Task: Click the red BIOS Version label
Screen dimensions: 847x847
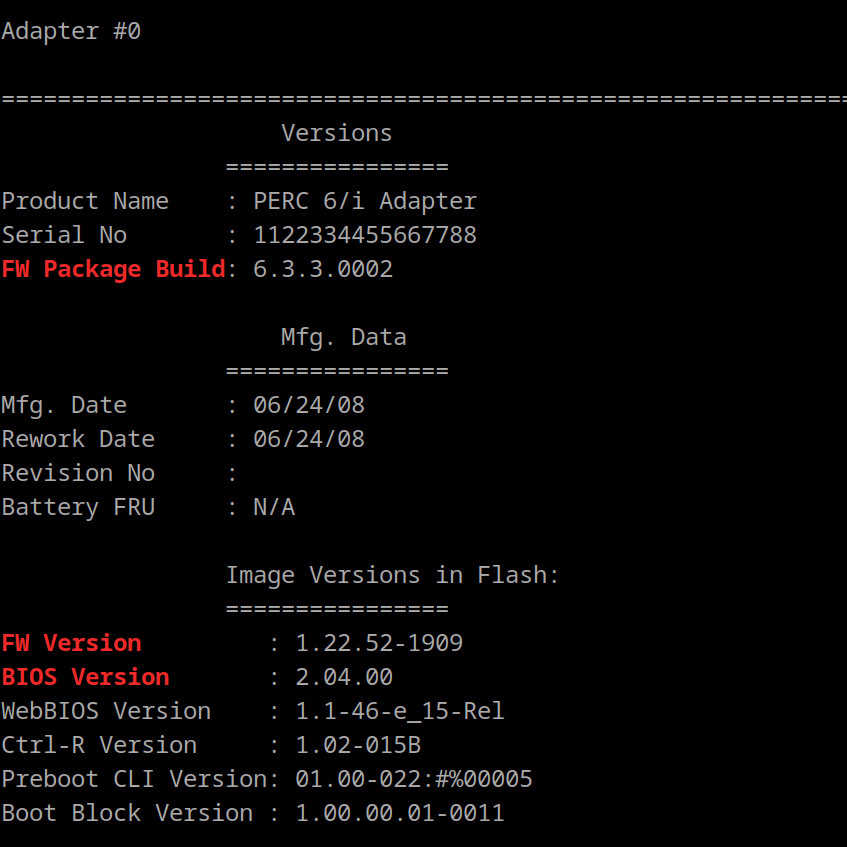Action: [85, 677]
